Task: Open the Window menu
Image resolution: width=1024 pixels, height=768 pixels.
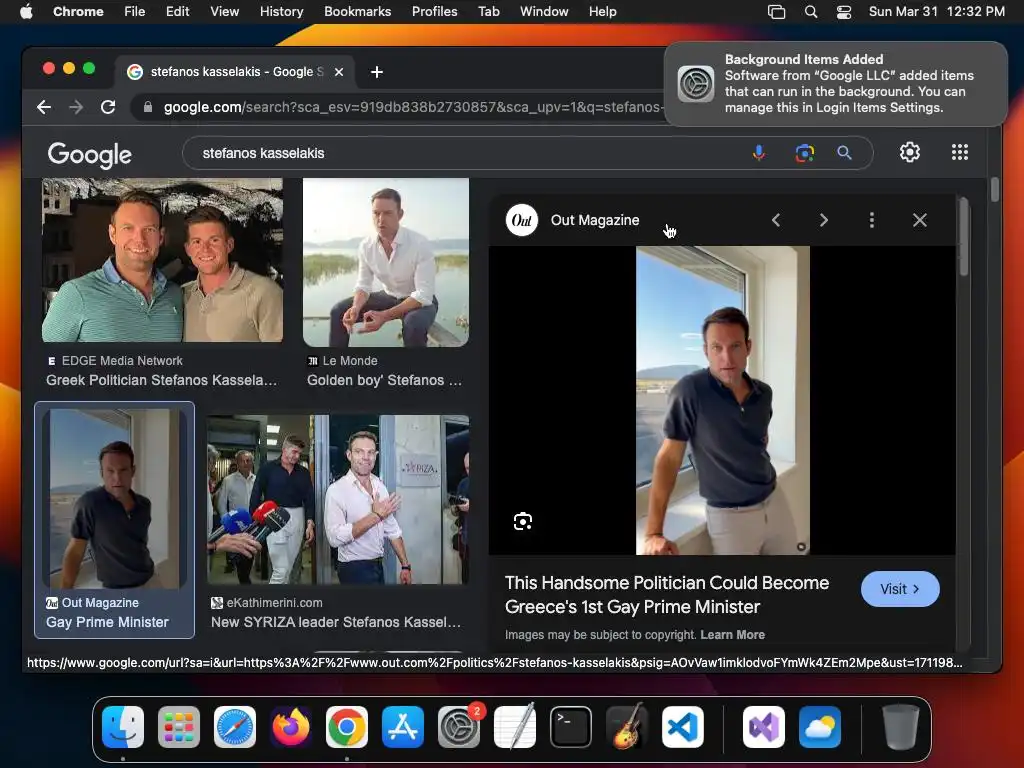Action: (544, 11)
